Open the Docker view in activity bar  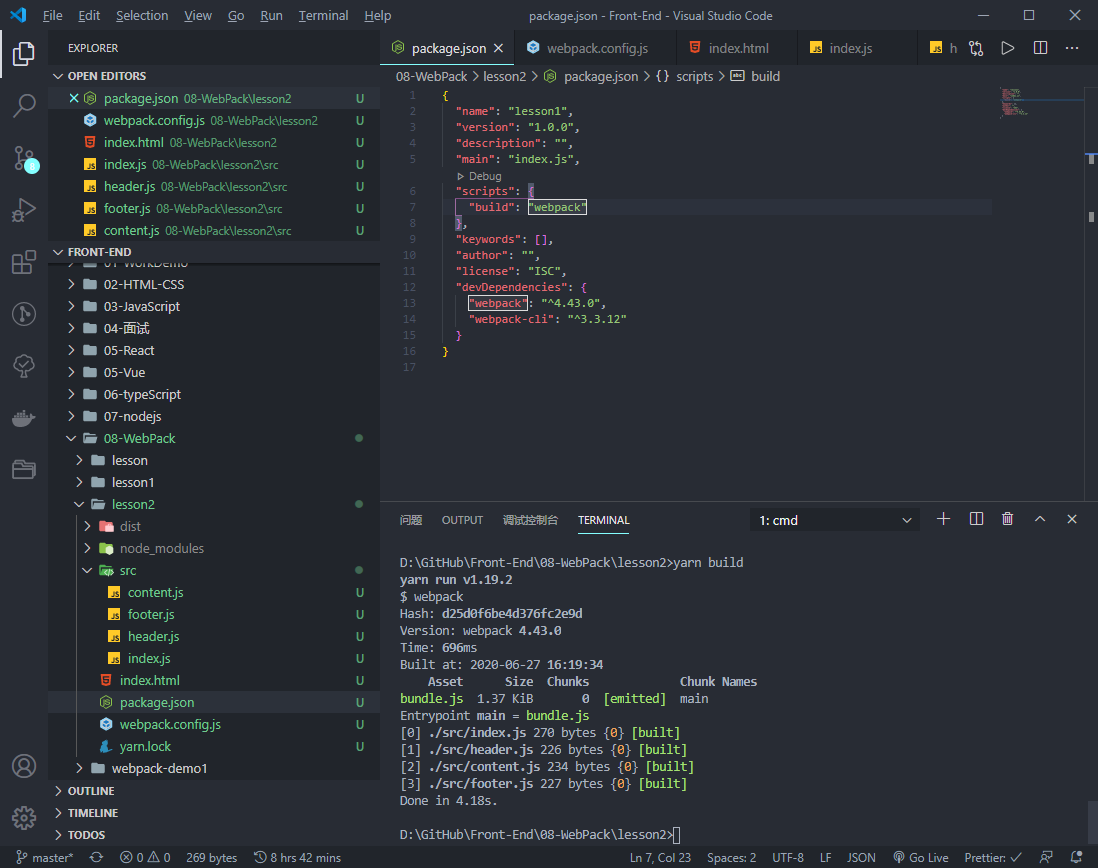tap(24, 418)
